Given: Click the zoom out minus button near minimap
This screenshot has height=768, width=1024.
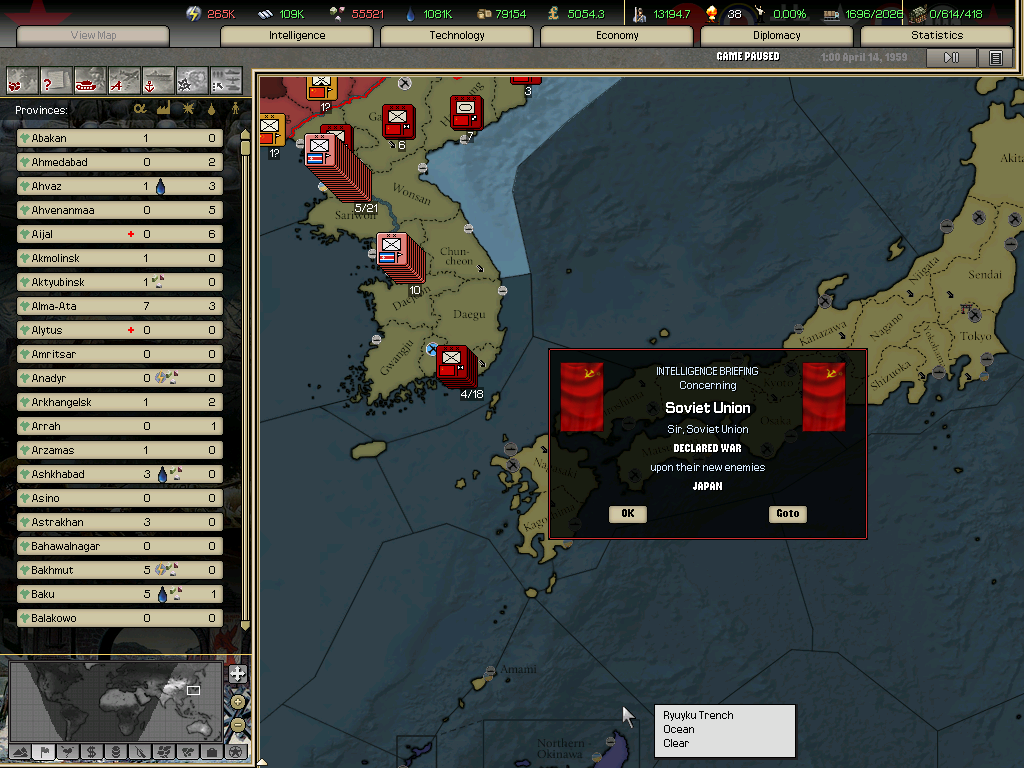Looking at the screenshot, I should (x=238, y=724).
